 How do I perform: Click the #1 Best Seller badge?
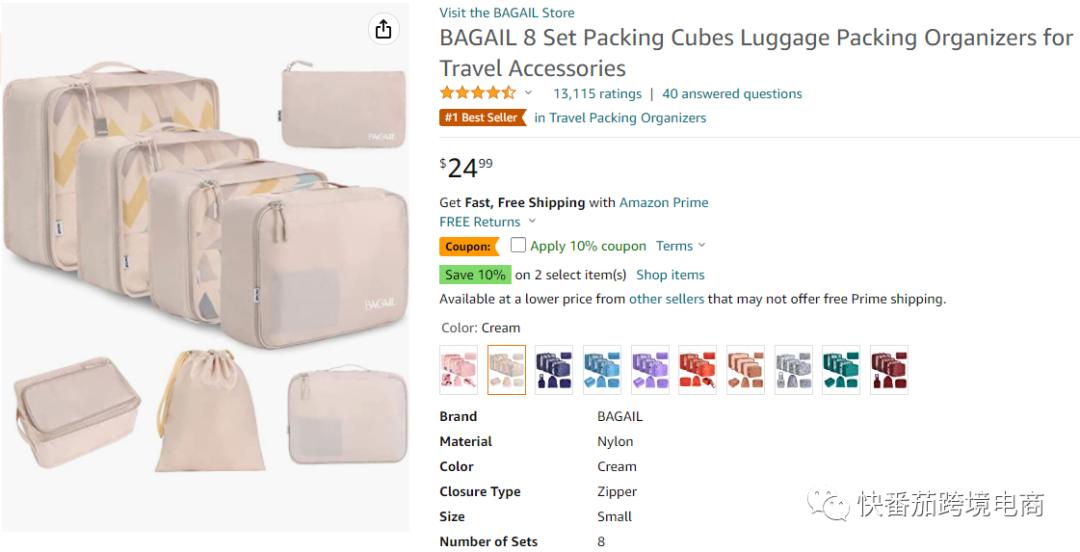(x=482, y=118)
